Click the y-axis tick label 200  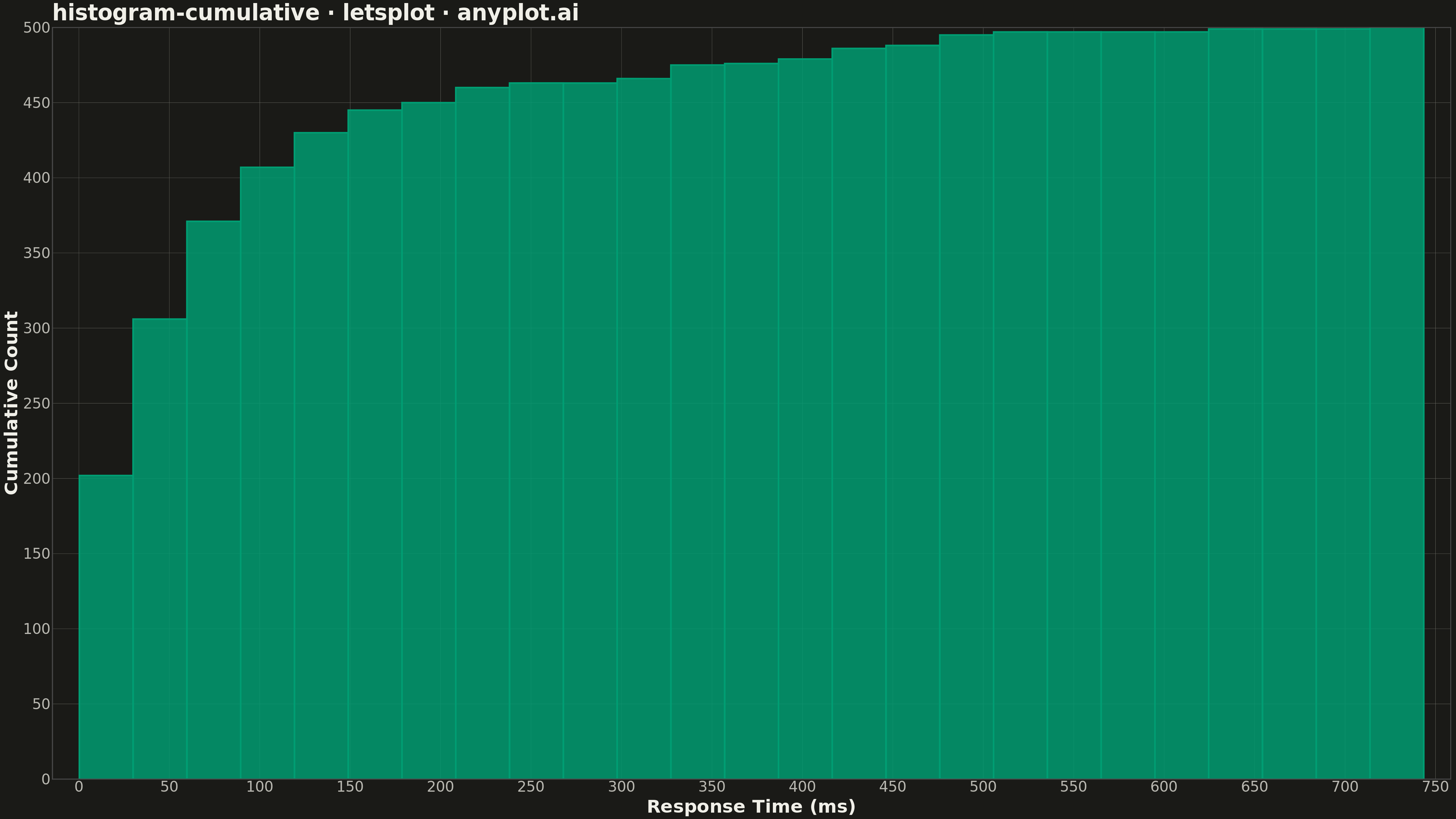click(37, 479)
